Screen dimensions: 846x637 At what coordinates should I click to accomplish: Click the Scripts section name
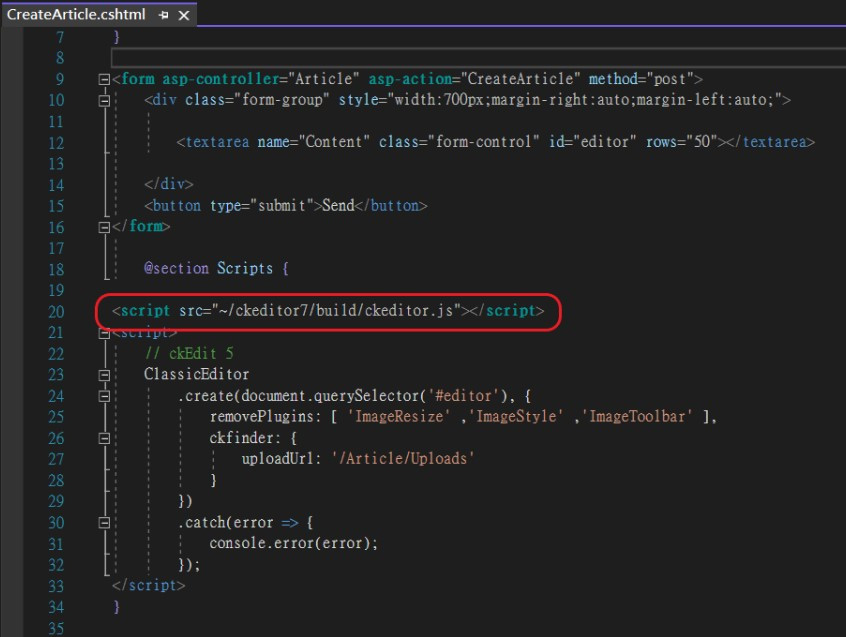coord(245,269)
